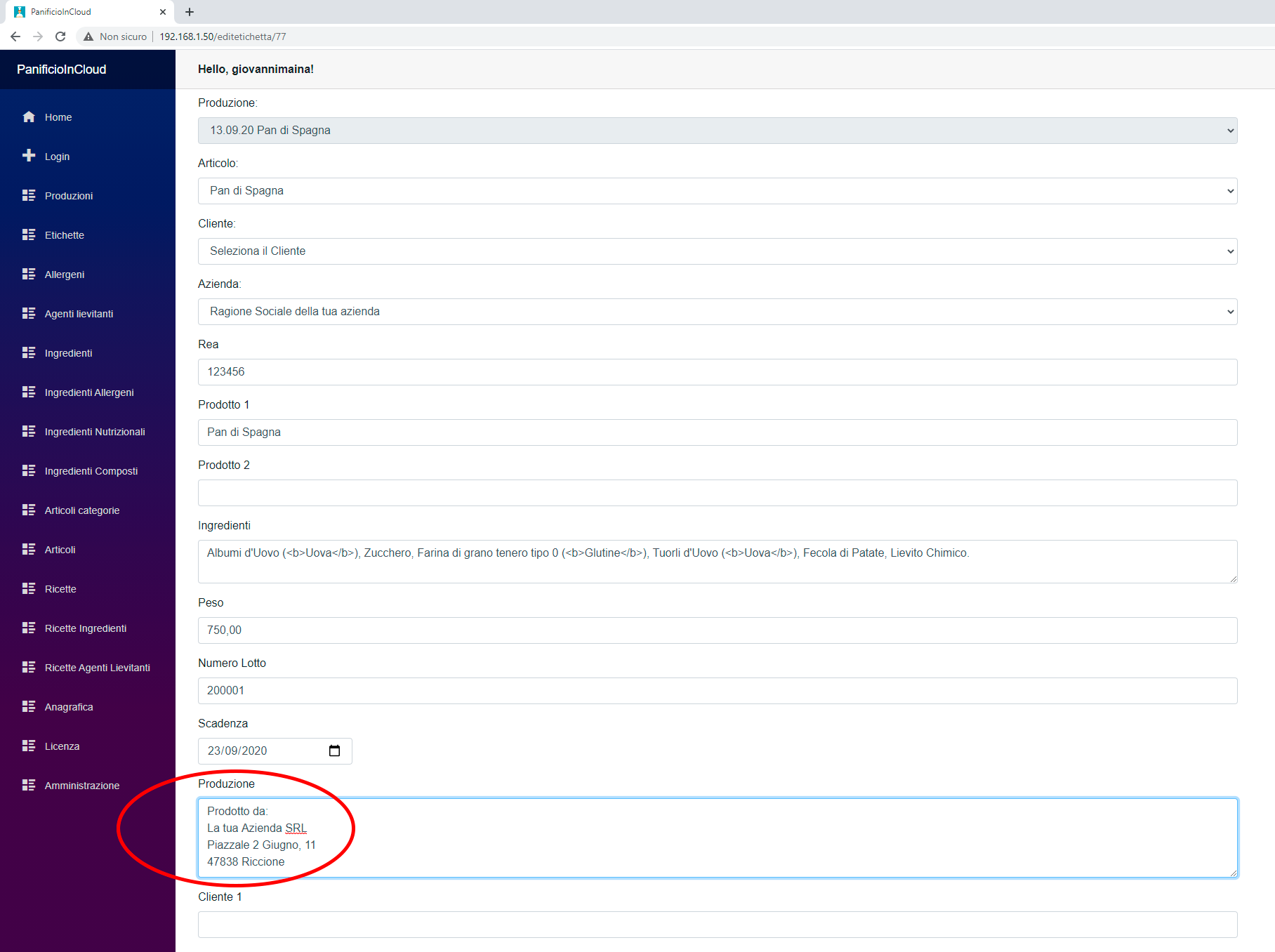Click the Rea input field
Screen dimensions: 1275x952
point(718,372)
